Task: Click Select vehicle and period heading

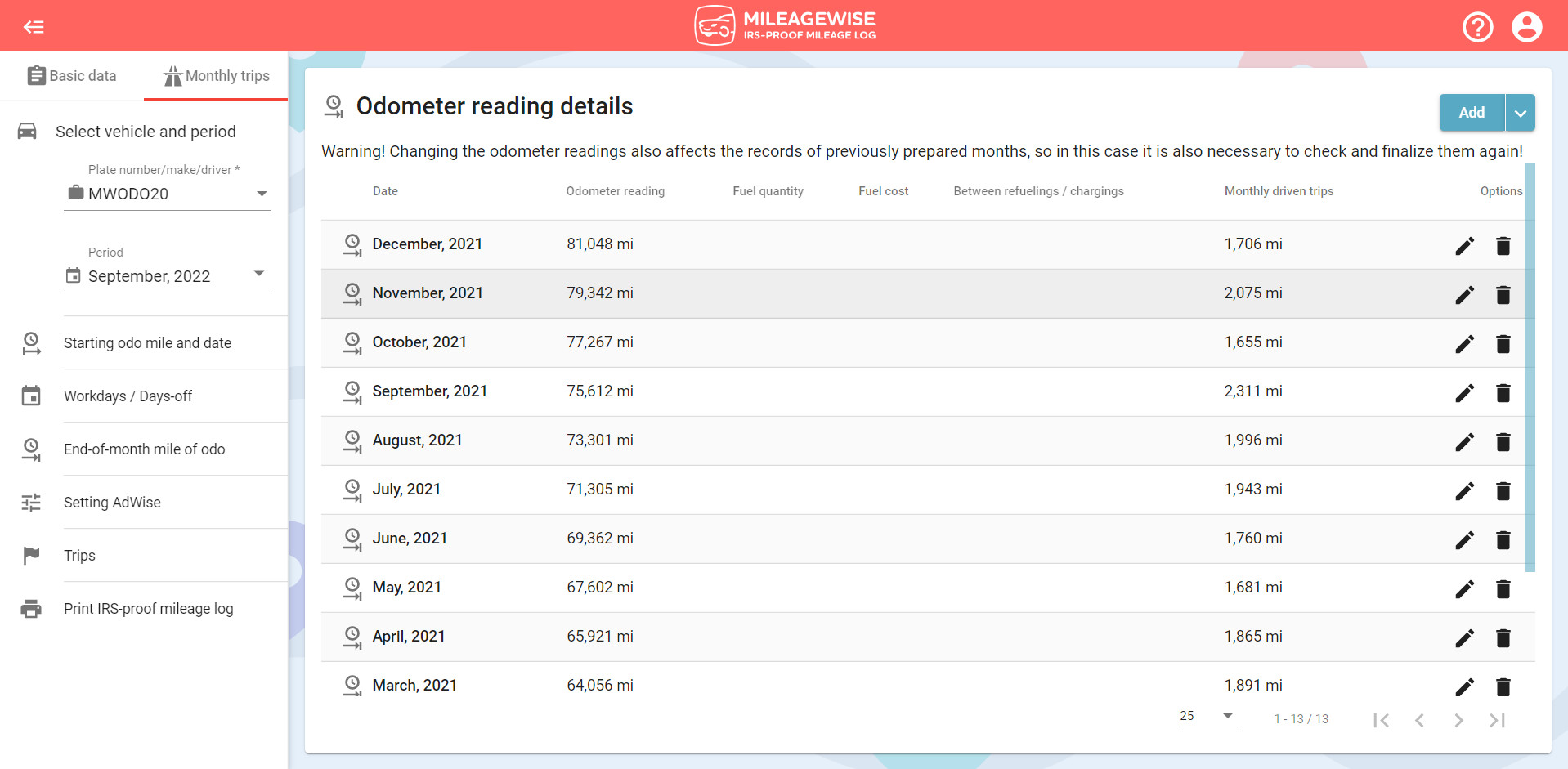Action: [x=146, y=132]
